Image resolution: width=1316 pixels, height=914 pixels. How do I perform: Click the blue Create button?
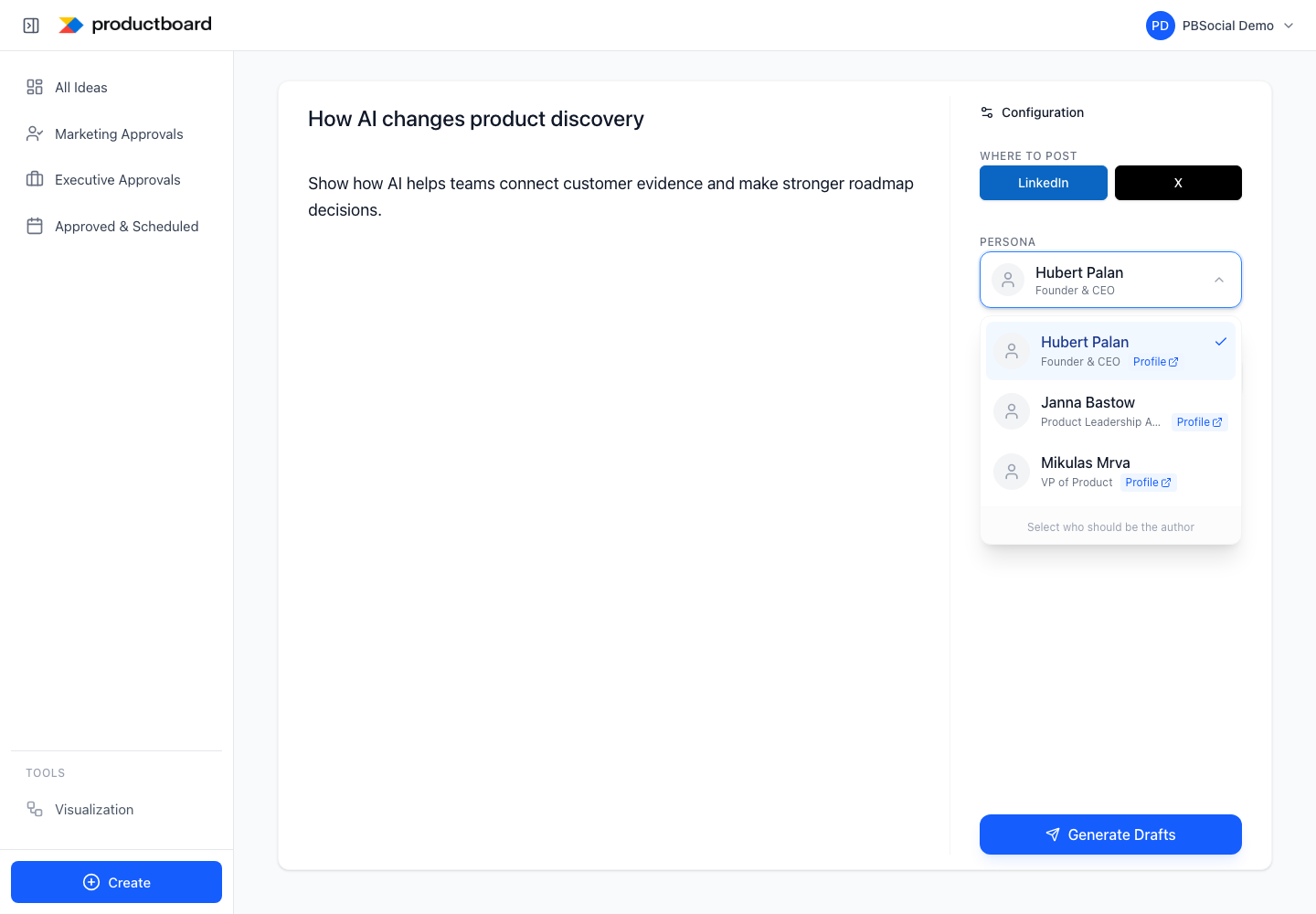pyautogui.click(x=117, y=882)
